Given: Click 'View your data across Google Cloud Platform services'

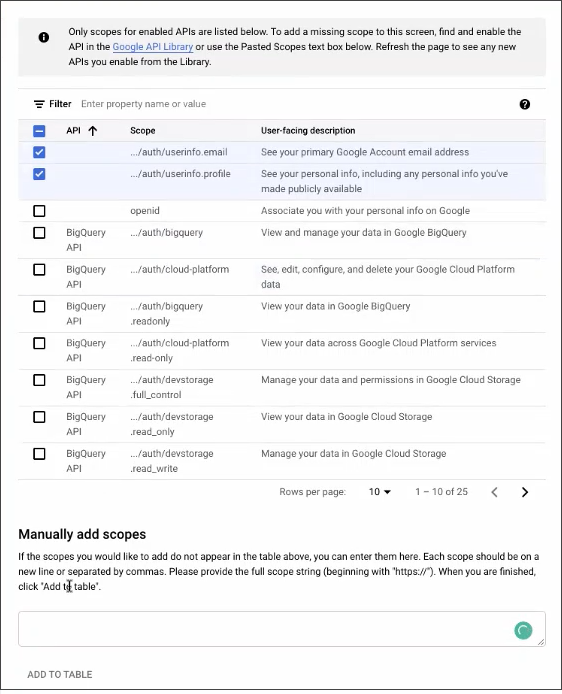Looking at the screenshot, I should coord(378,343).
